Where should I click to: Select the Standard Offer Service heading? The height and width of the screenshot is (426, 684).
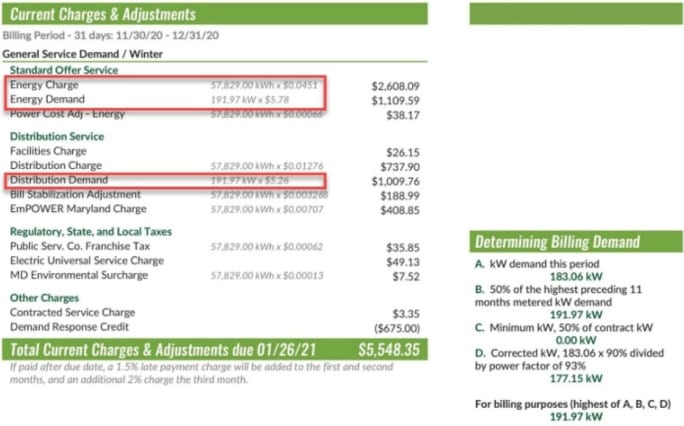pyautogui.click(x=64, y=70)
